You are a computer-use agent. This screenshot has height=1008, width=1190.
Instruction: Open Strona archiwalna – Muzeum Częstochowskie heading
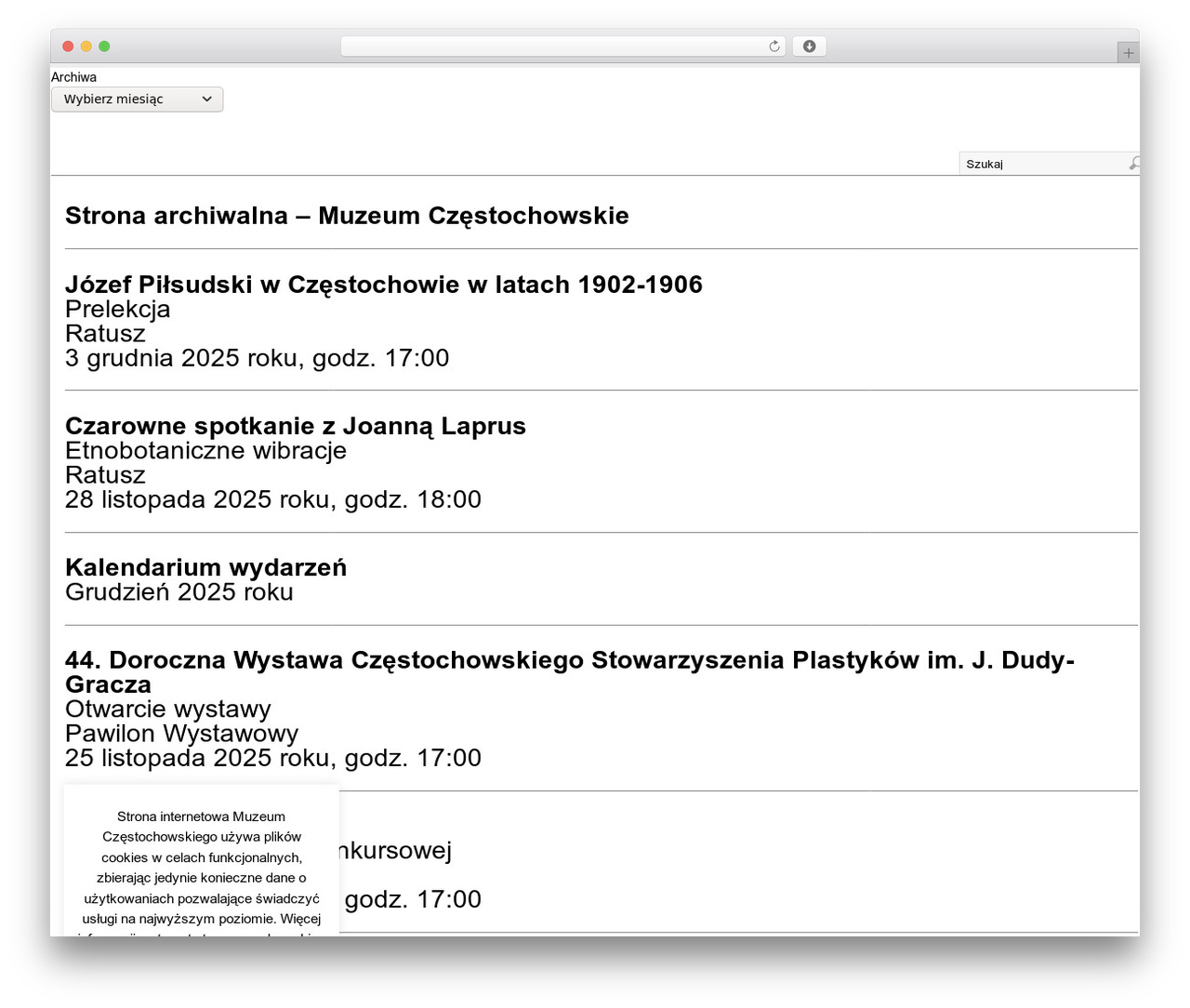coord(347,216)
